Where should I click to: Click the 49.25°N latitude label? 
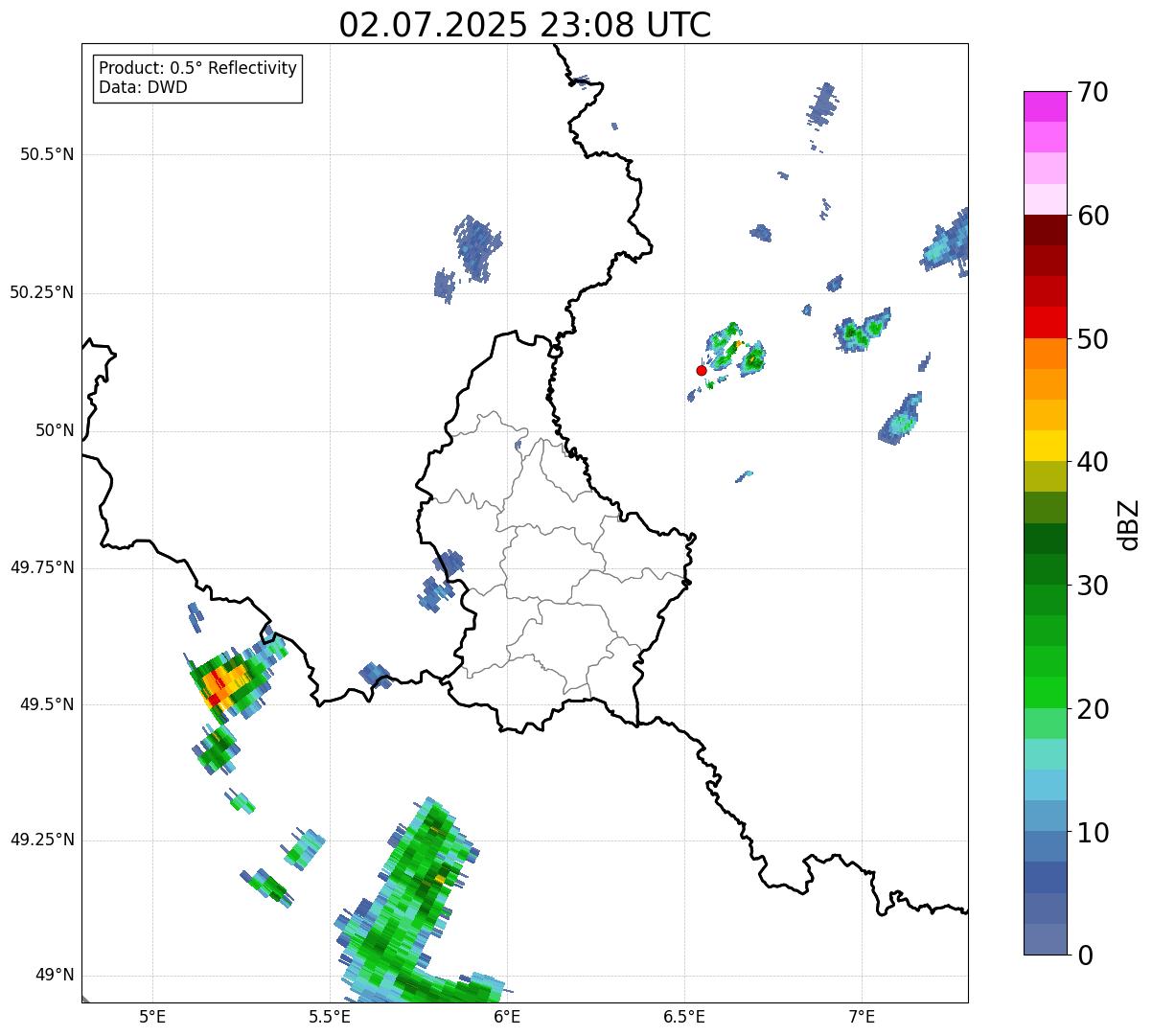pyautogui.click(x=42, y=840)
